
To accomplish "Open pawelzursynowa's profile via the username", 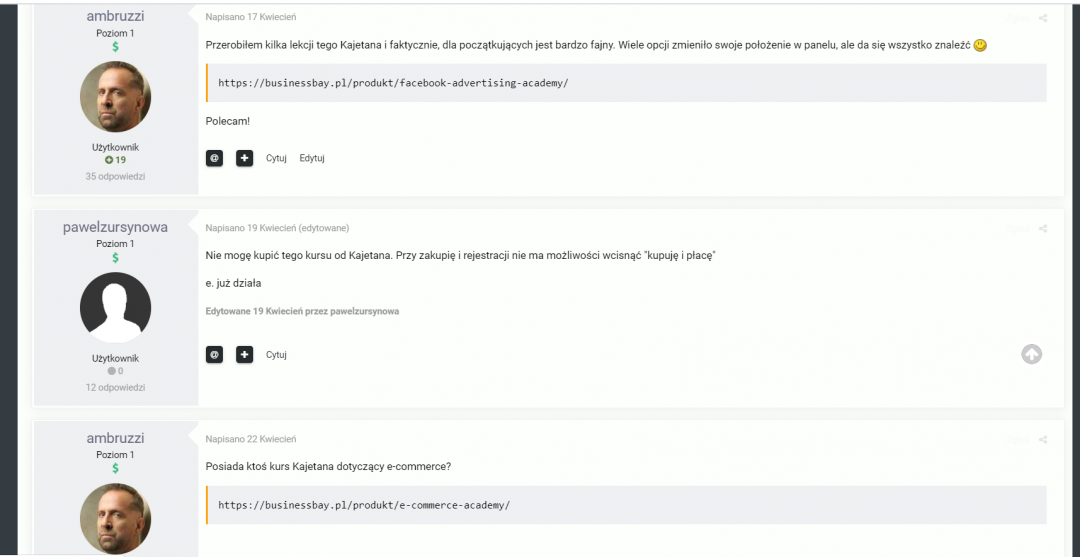I will pyautogui.click(x=115, y=227).
